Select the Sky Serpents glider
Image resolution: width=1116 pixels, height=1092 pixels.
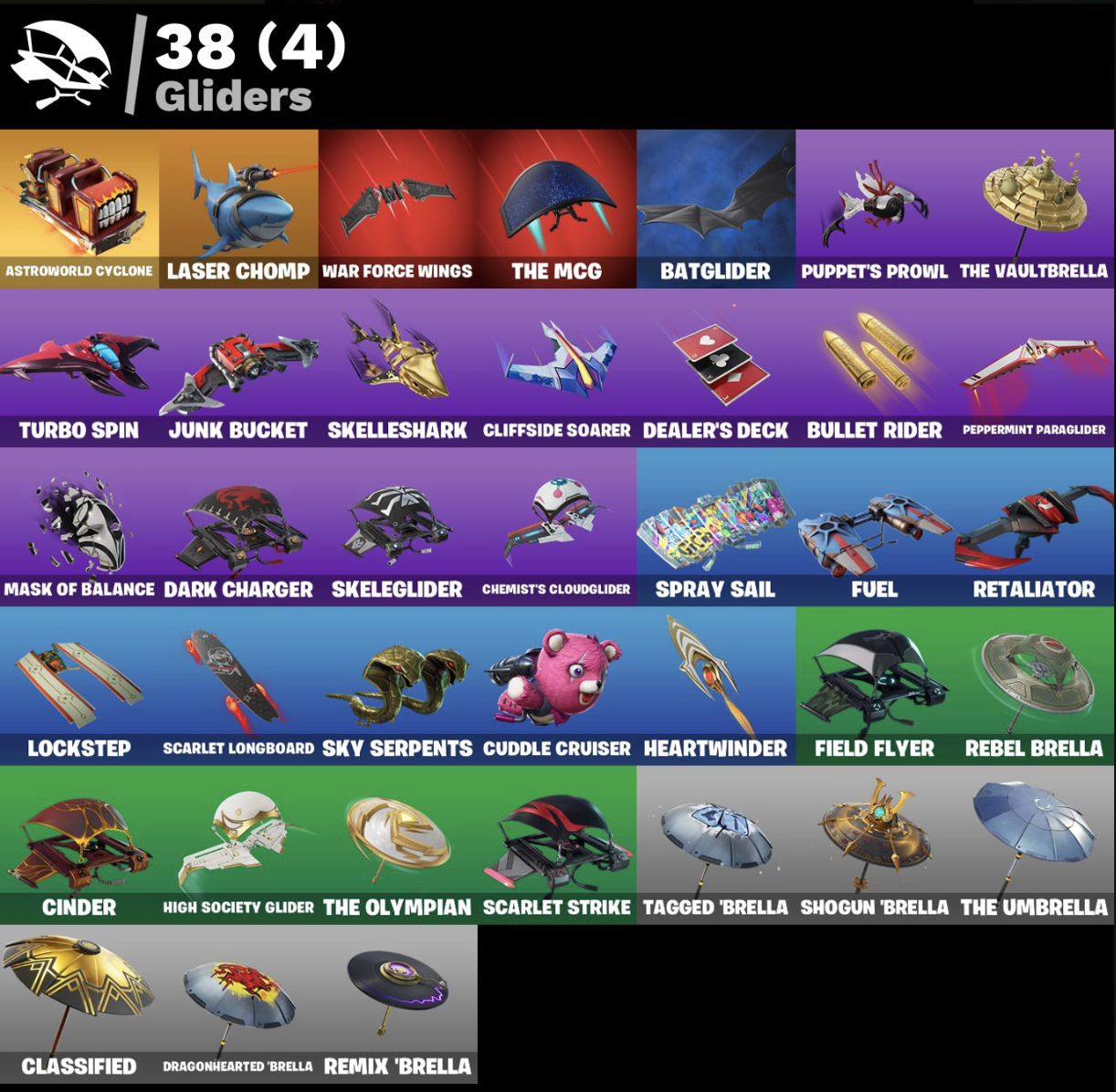(398, 686)
